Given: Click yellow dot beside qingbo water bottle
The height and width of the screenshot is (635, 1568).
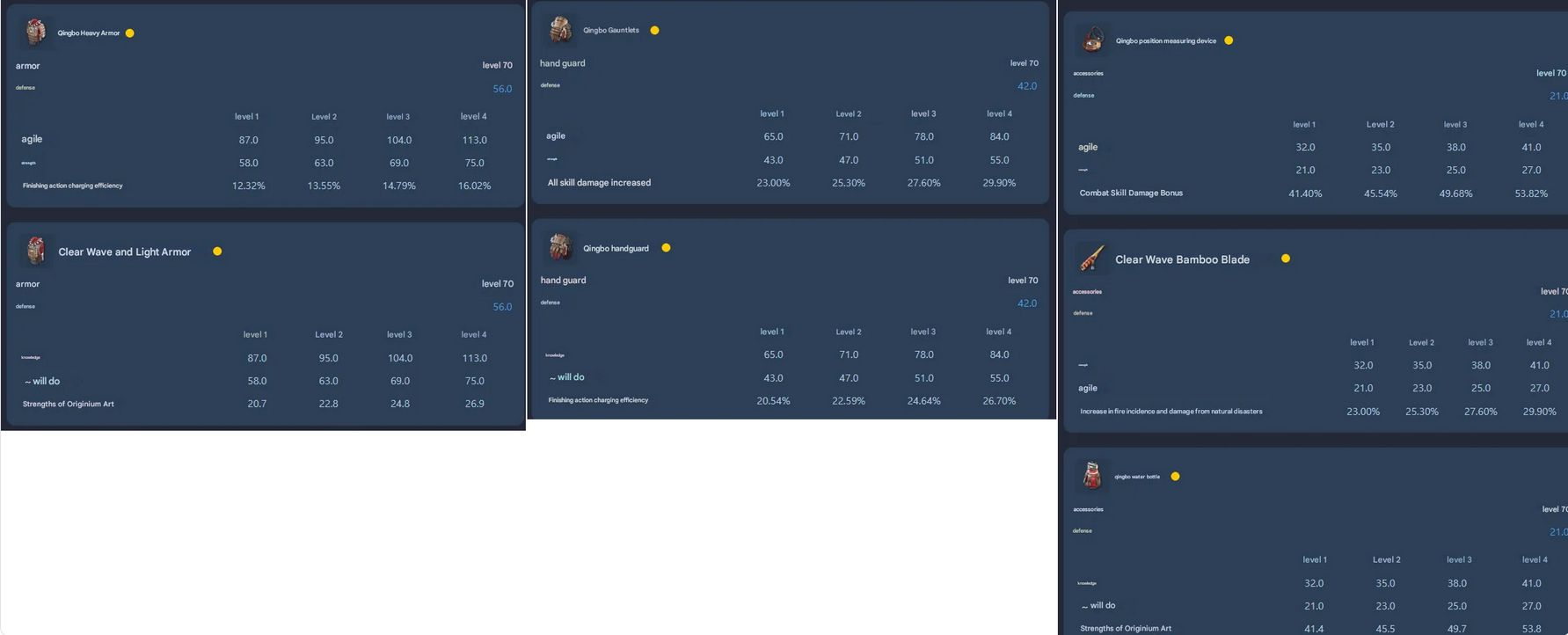Looking at the screenshot, I should 1175,477.
